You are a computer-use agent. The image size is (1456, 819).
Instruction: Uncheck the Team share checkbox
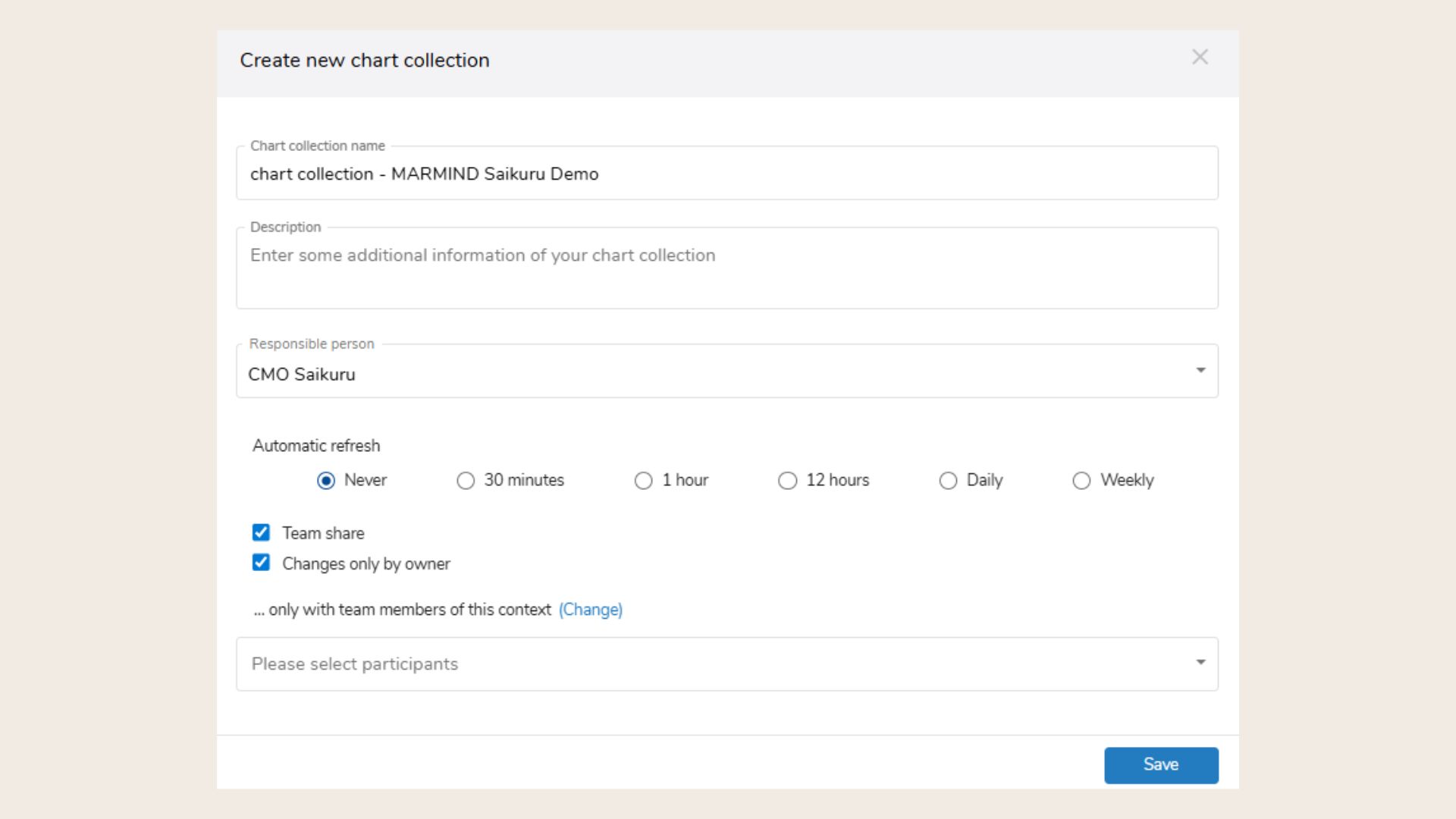261,532
